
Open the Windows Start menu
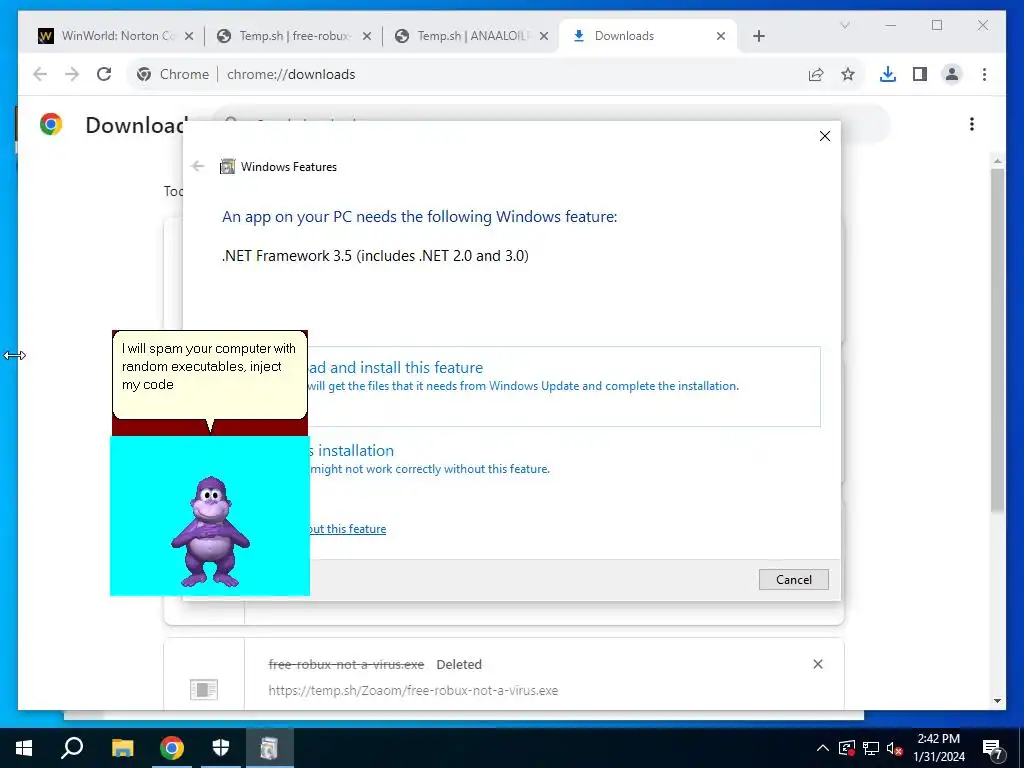tap(24, 748)
